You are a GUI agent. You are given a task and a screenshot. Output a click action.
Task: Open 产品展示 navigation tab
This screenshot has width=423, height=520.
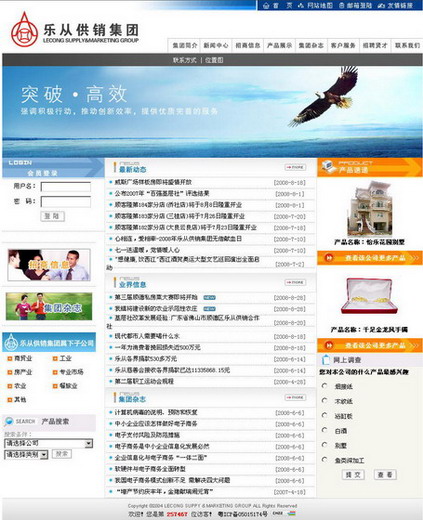(279, 45)
